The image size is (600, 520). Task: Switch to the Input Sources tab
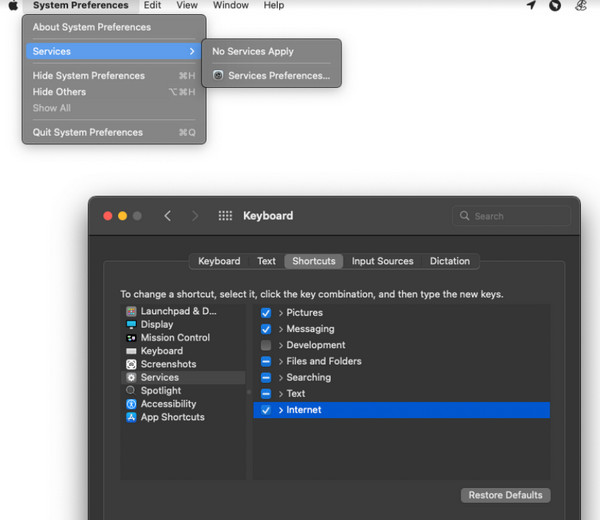pyautogui.click(x=383, y=261)
